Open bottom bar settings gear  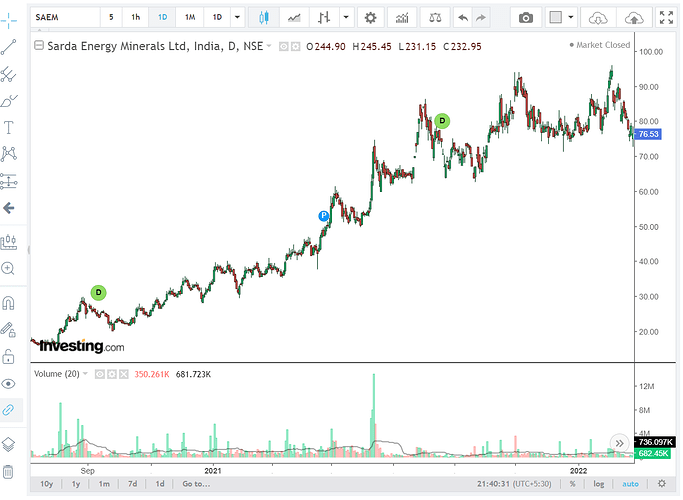click(x=662, y=484)
